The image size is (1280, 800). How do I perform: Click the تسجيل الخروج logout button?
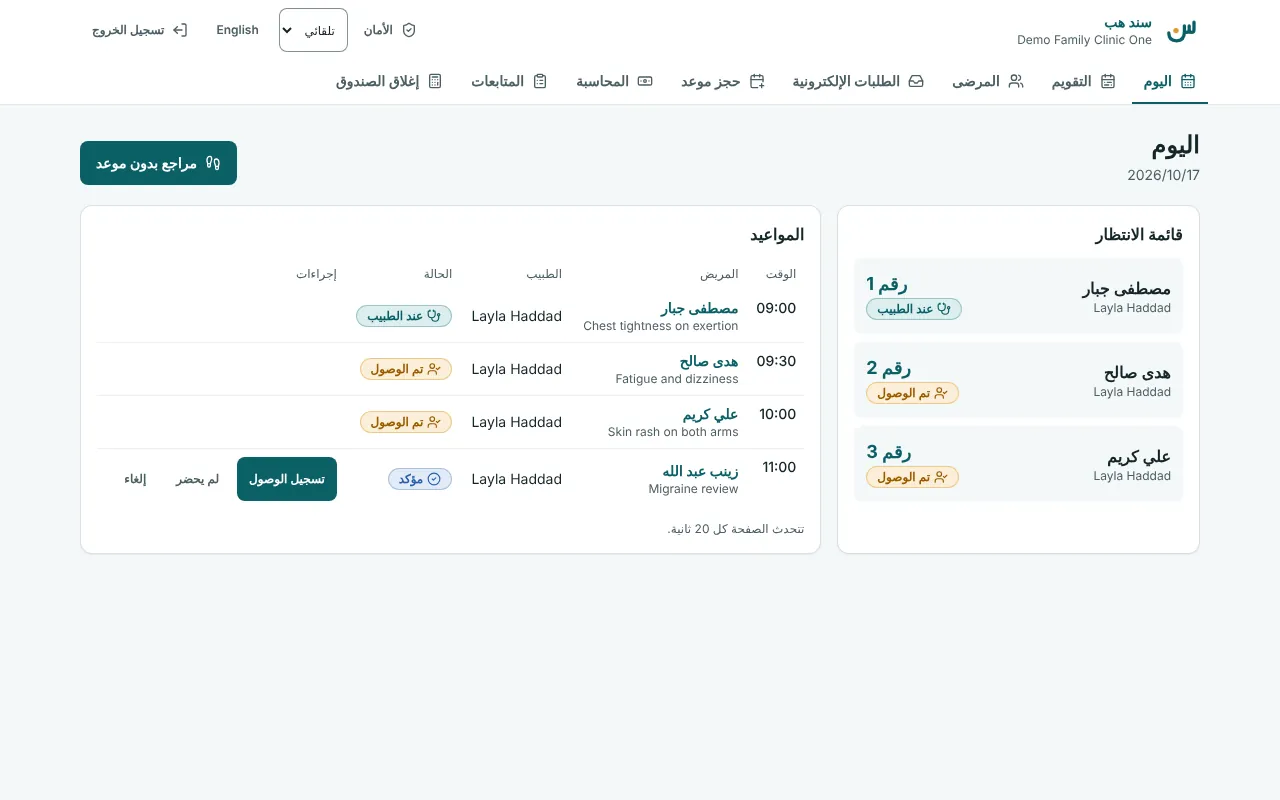point(140,30)
